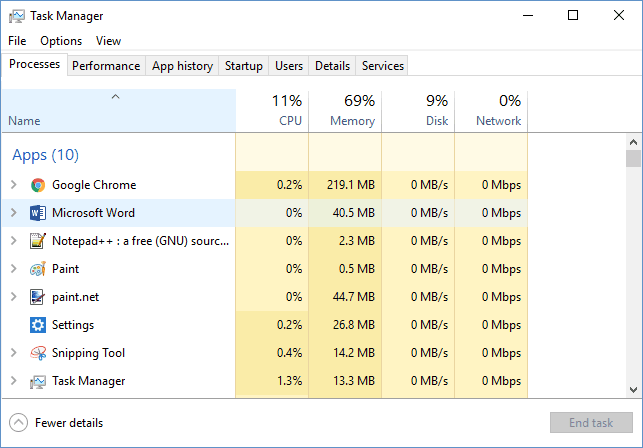The height and width of the screenshot is (448, 643).
Task: Click the End task button
Action: [x=591, y=423]
